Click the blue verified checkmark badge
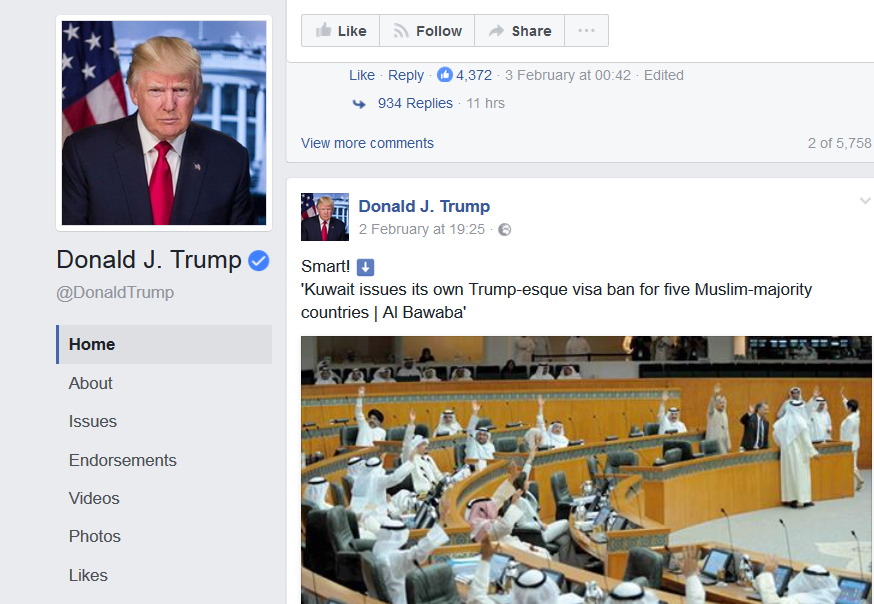 [259, 260]
